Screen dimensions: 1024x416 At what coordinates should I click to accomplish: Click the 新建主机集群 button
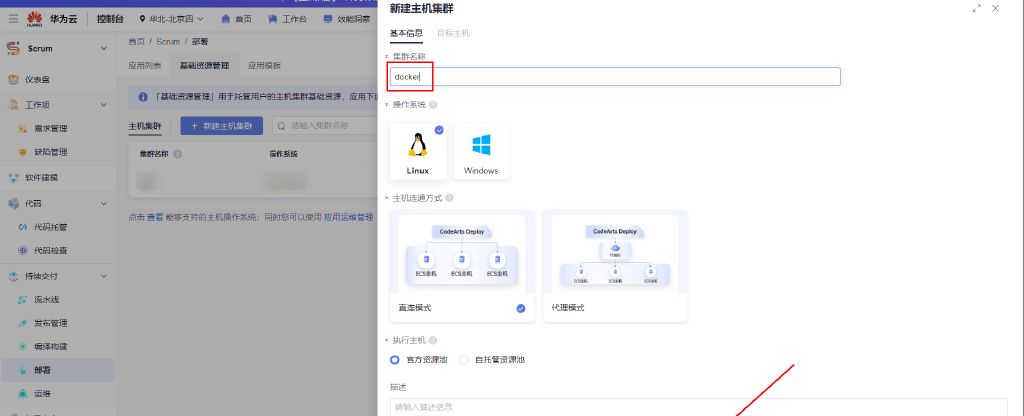click(x=221, y=126)
